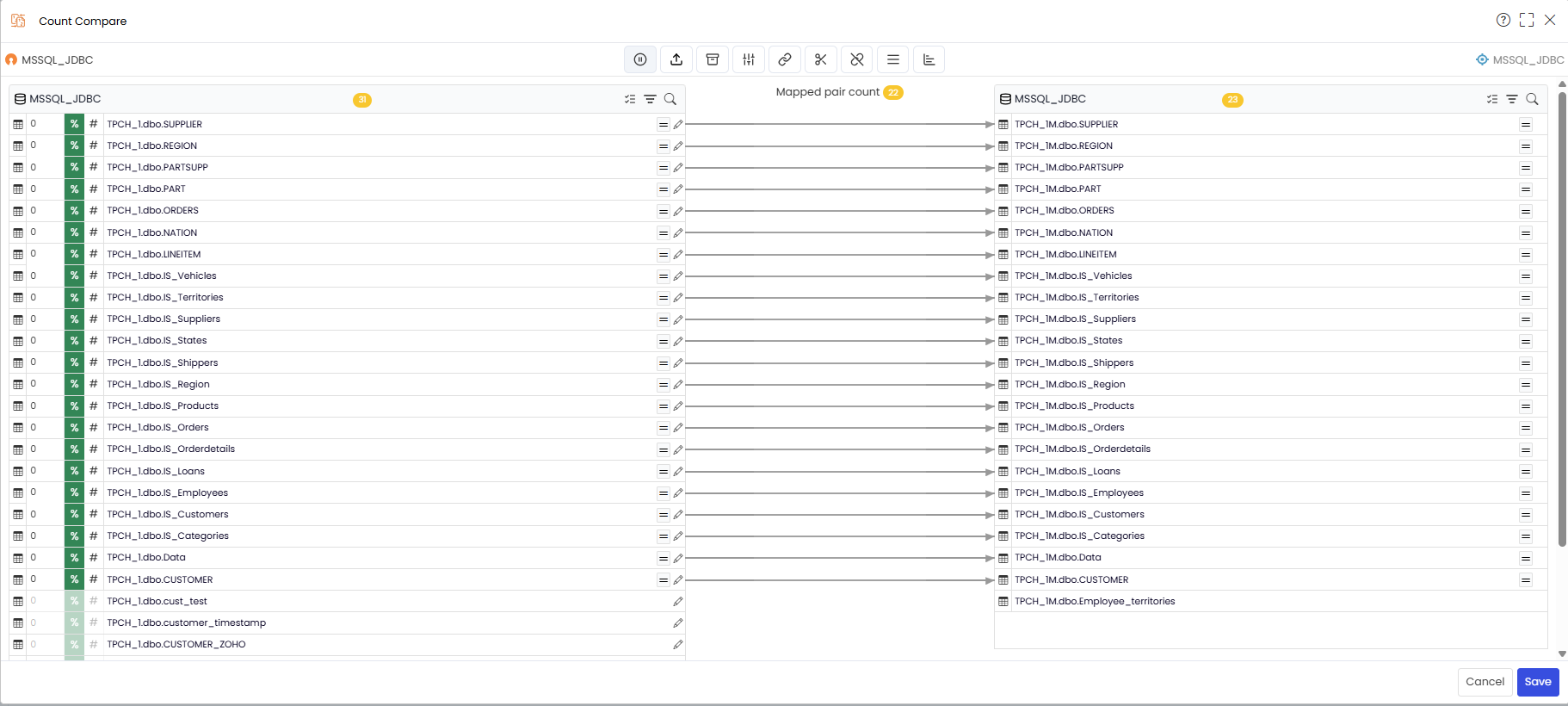Select TPCH_1.dbo.IS_Categories in the left list
1568x706 pixels.
tap(168, 536)
